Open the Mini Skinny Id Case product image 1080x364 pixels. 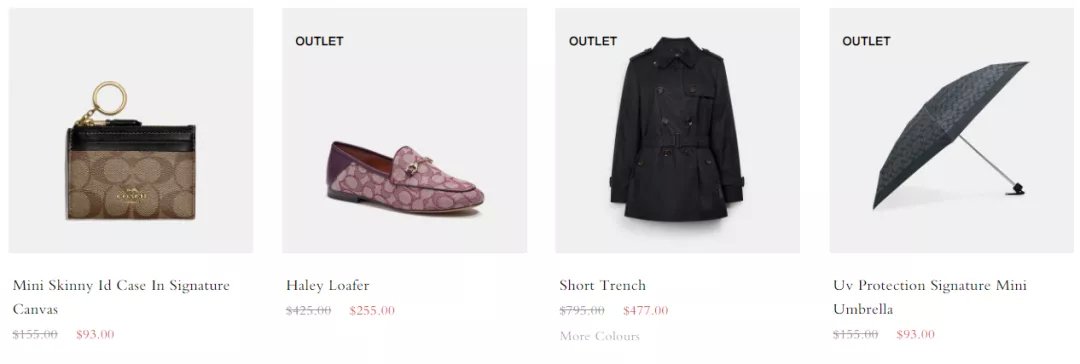(131, 130)
